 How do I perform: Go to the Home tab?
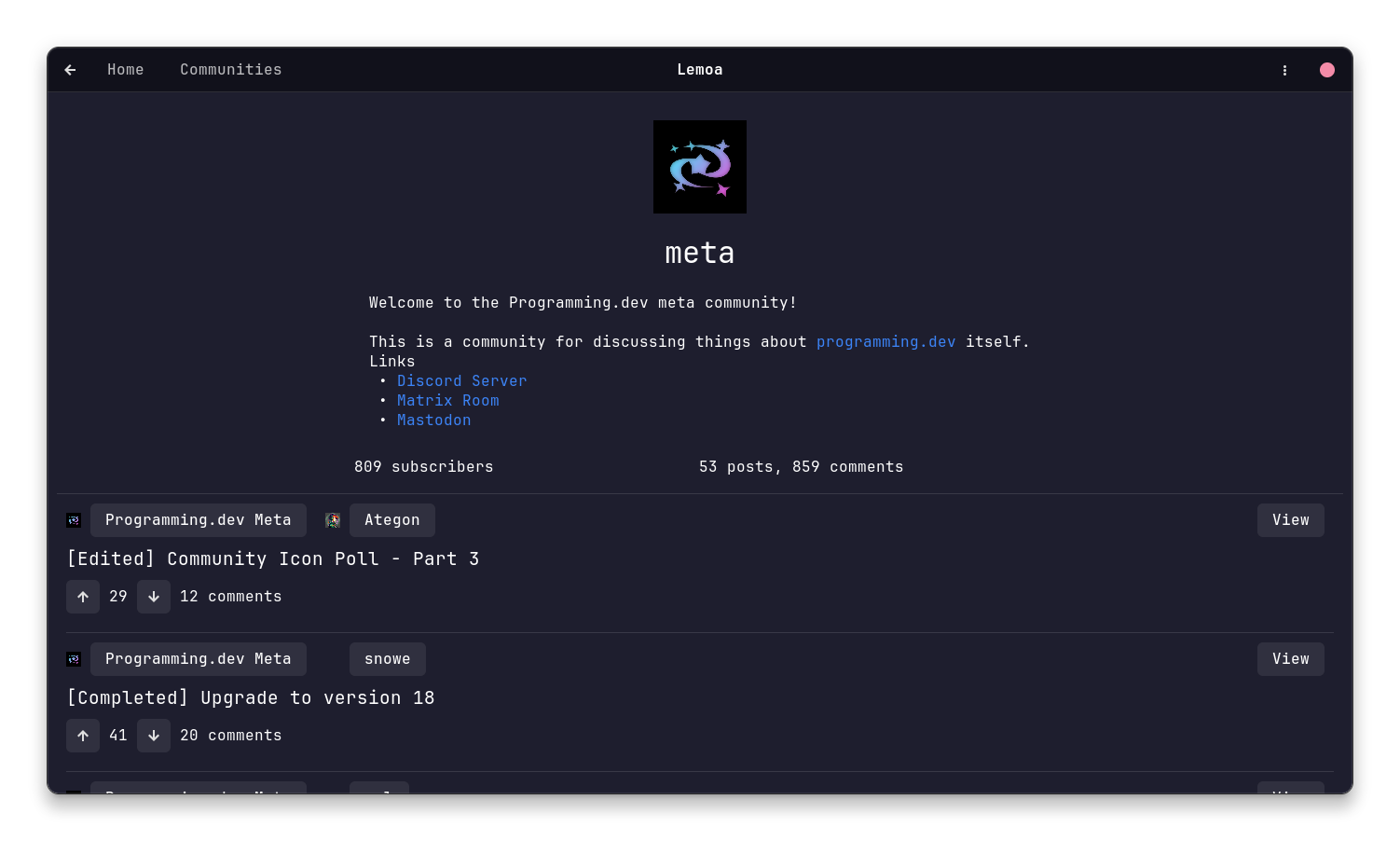[125, 70]
